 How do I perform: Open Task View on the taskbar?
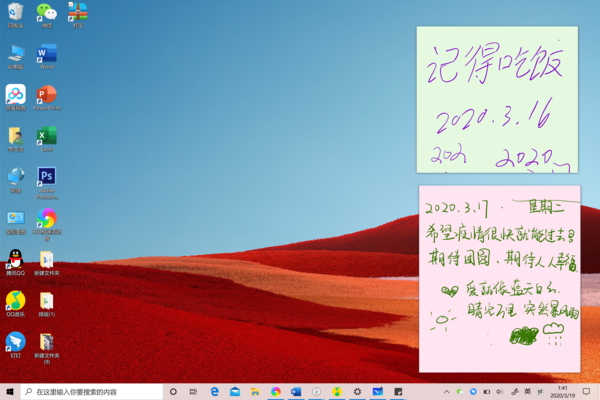[x=193, y=392]
